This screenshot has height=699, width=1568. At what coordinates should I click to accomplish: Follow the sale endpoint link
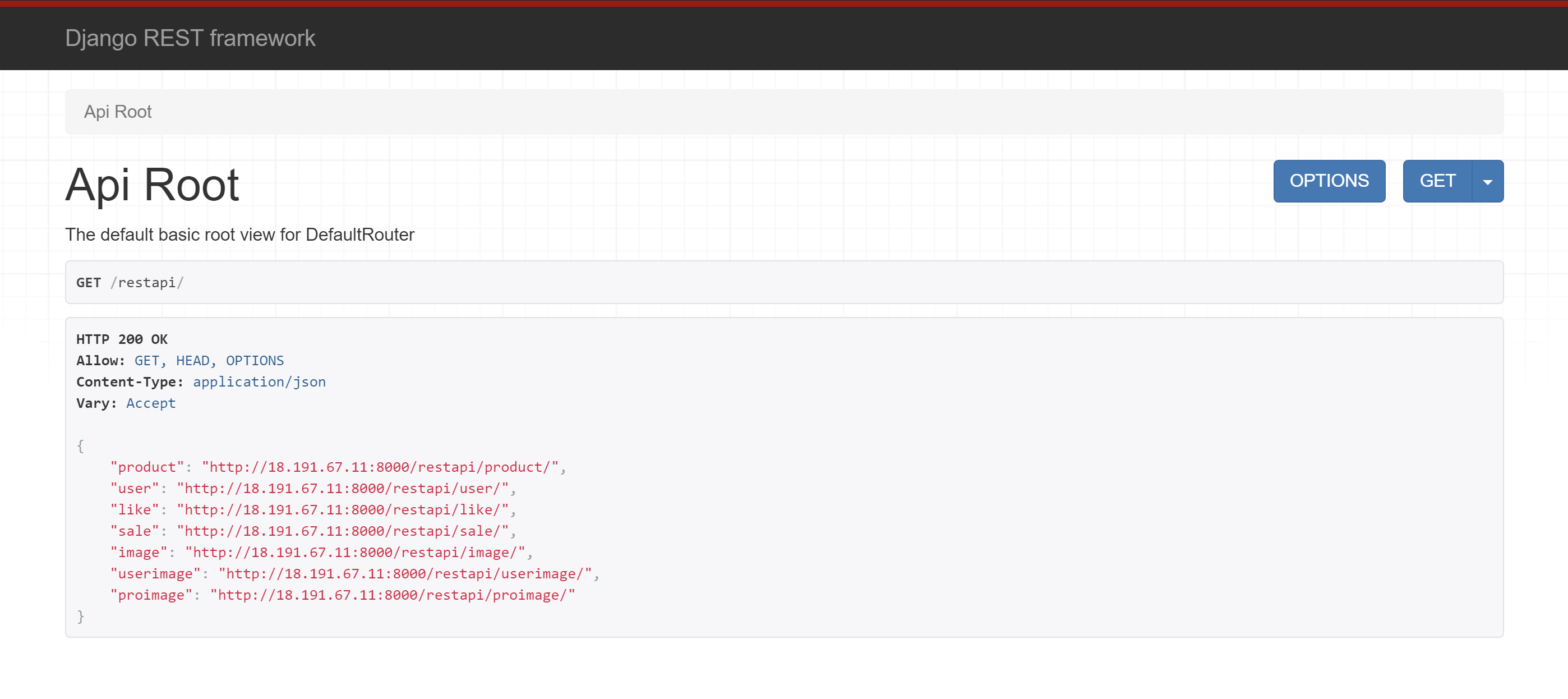[343, 531]
